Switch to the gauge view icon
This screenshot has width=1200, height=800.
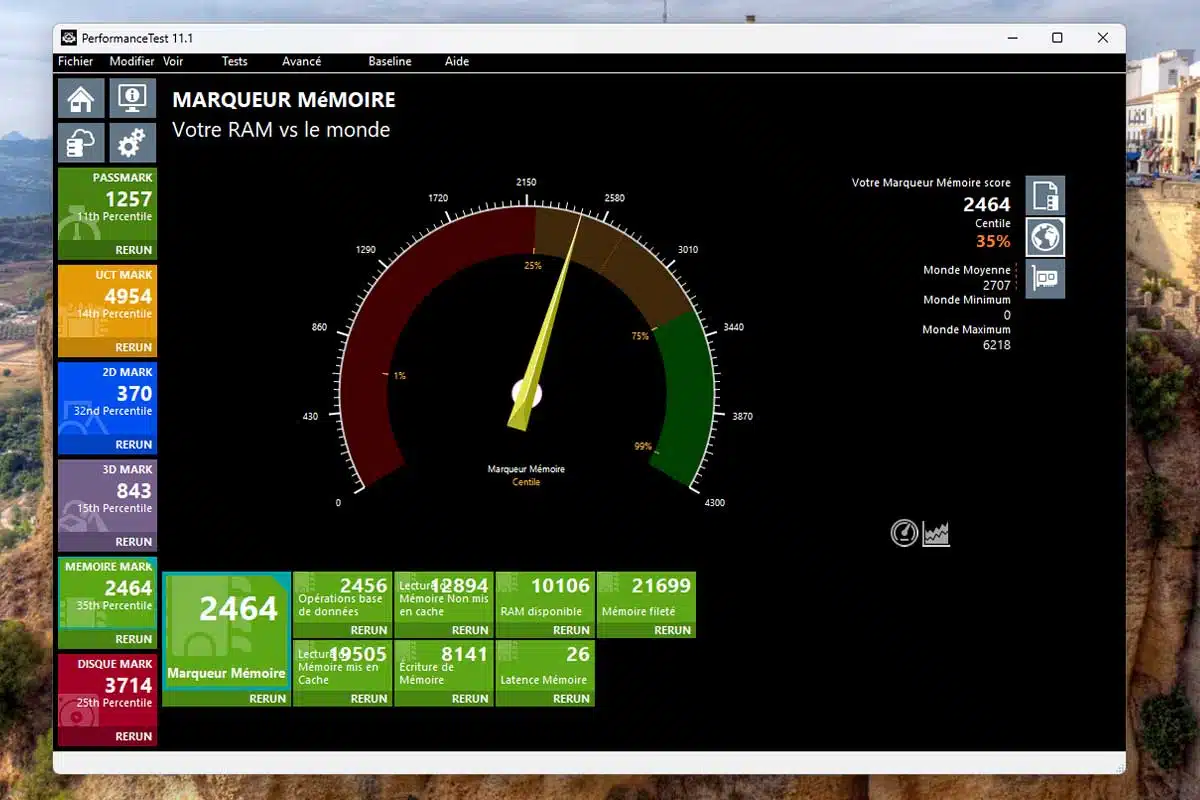(904, 533)
